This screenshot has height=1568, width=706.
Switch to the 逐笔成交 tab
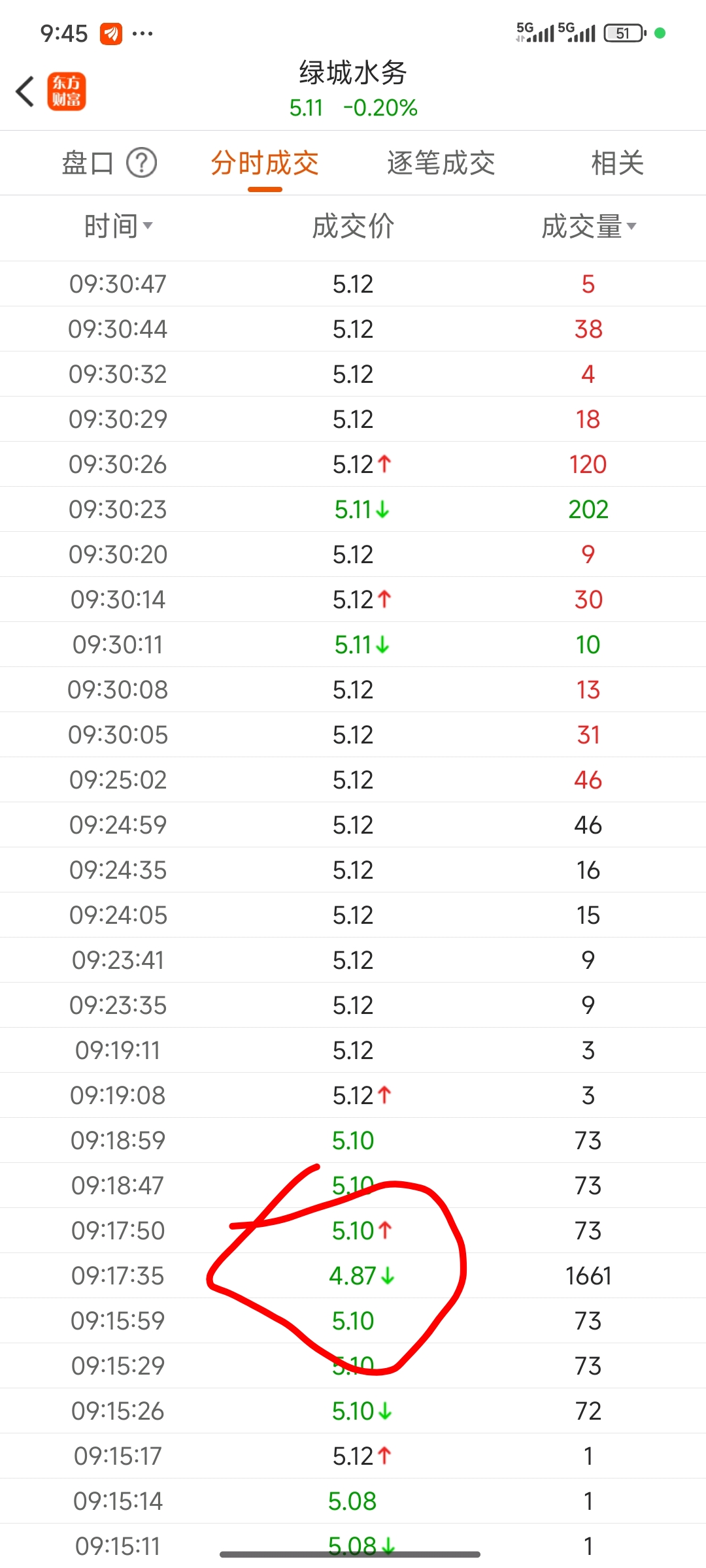tap(441, 163)
